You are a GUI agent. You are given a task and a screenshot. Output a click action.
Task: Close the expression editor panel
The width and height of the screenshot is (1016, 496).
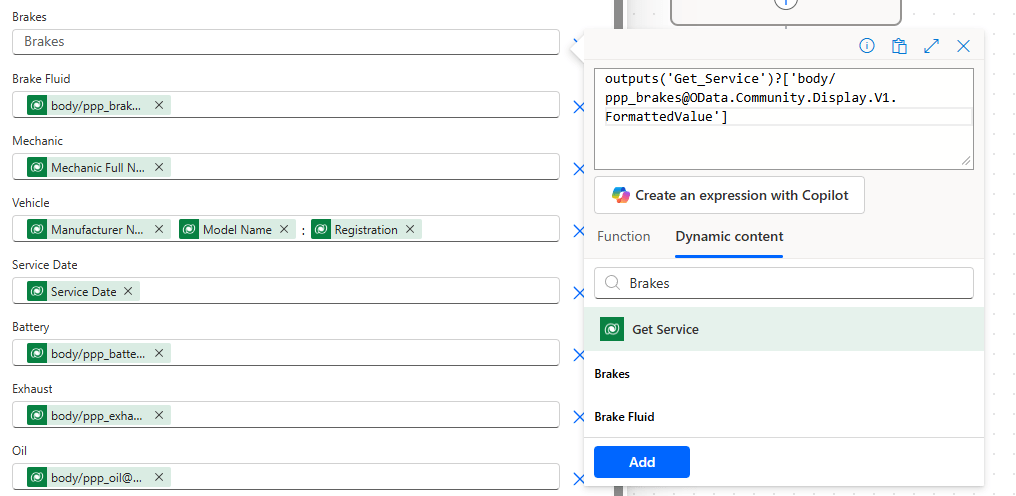[x=963, y=46]
